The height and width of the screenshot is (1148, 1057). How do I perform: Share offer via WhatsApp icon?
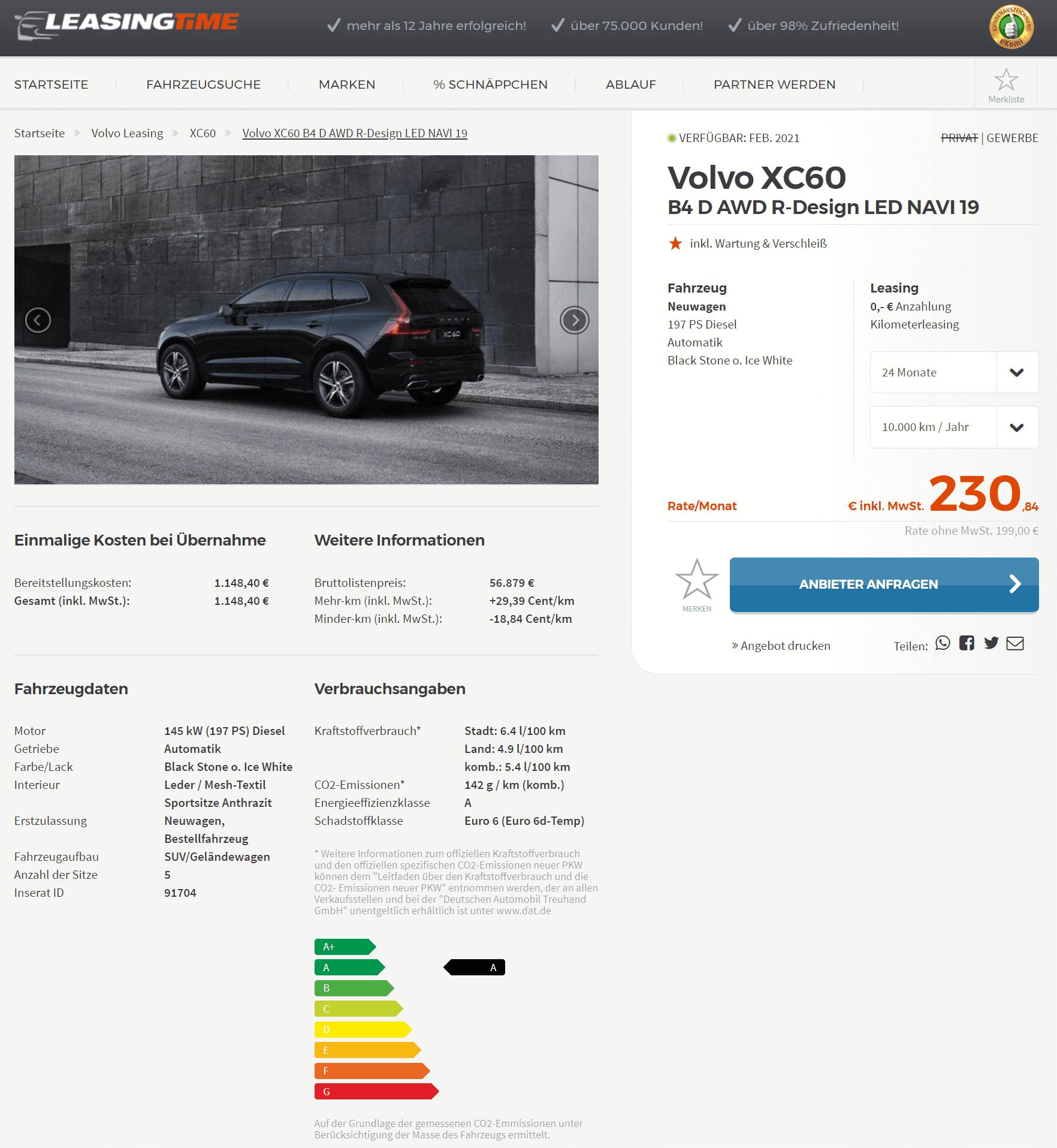[943, 643]
